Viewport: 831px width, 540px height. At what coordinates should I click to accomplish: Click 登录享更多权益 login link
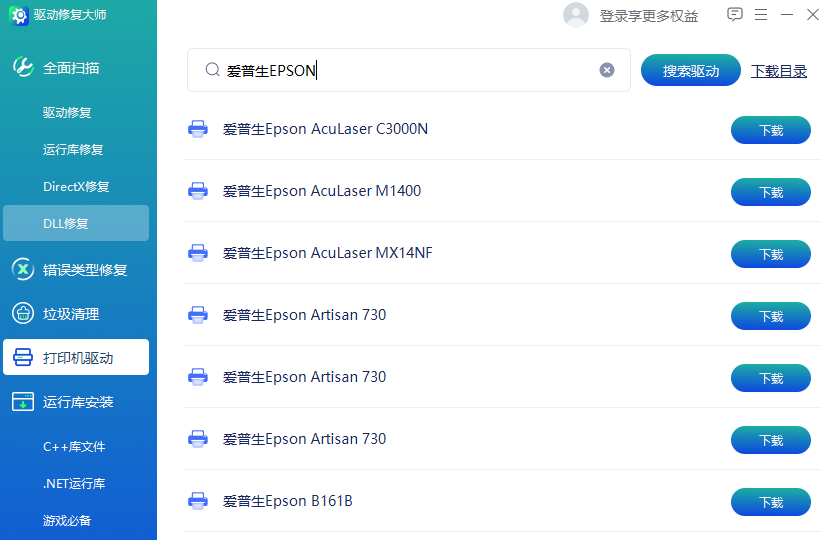tap(649, 16)
